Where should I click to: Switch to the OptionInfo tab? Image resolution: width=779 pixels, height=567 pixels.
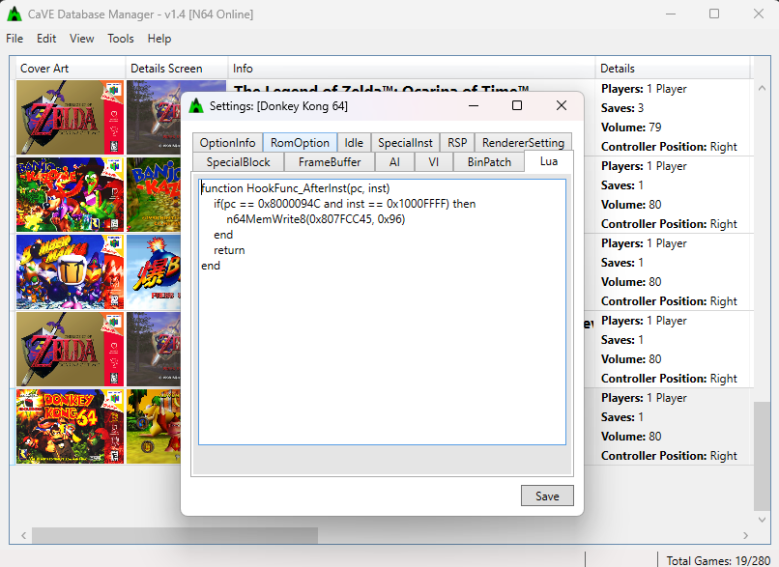pyautogui.click(x=228, y=143)
